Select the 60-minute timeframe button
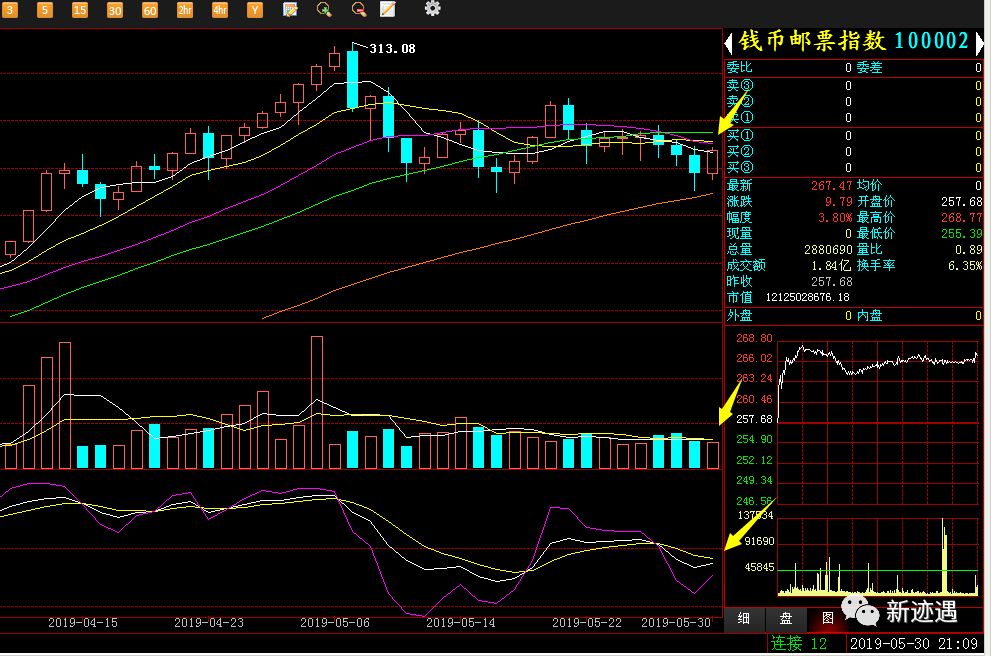Viewport: 991px width, 656px height. 150,9
